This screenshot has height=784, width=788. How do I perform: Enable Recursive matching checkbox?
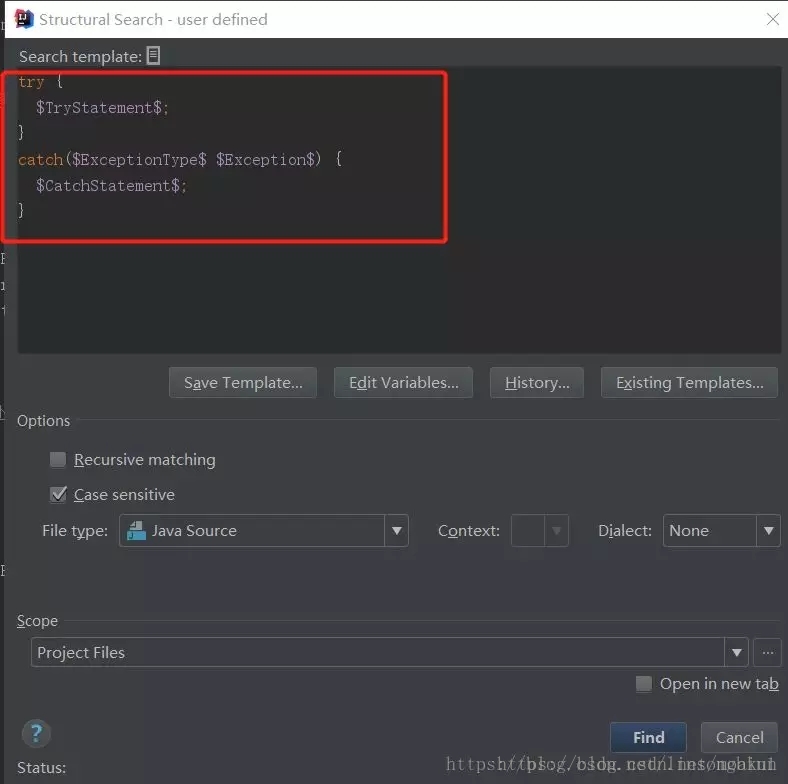[x=58, y=459]
